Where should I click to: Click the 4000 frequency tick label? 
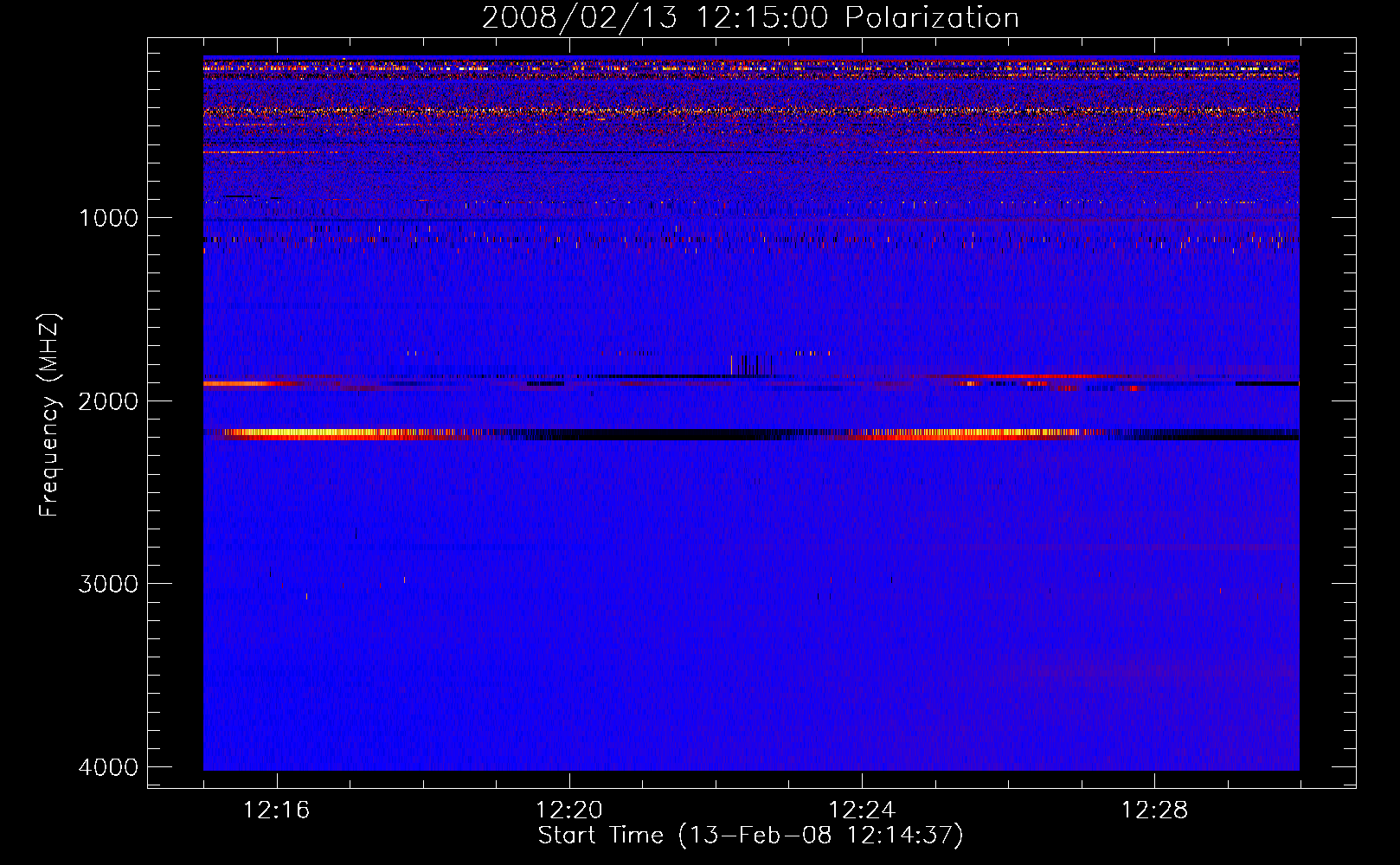[x=108, y=767]
